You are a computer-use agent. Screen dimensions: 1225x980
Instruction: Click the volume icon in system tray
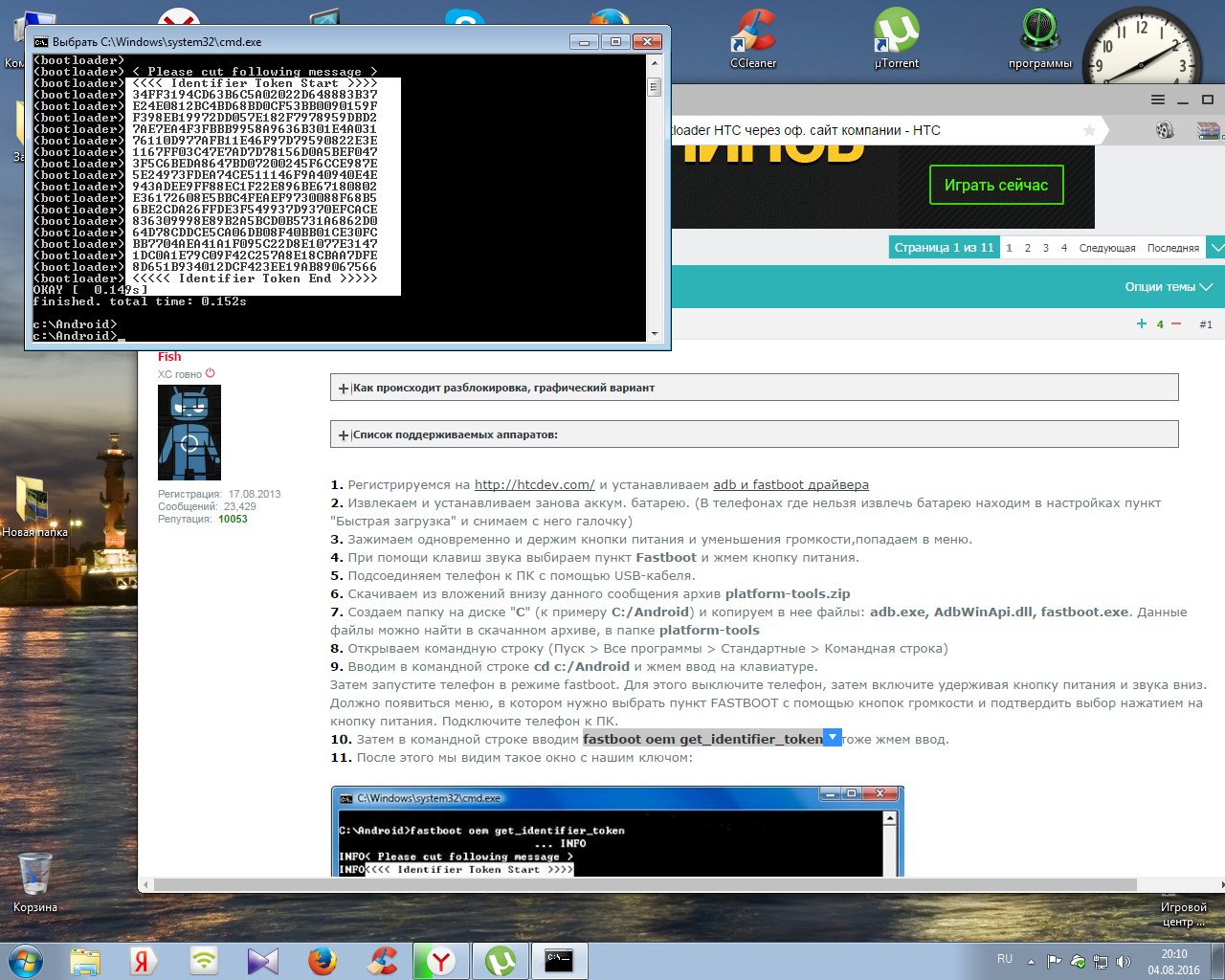pyautogui.click(x=1123, y=961)
